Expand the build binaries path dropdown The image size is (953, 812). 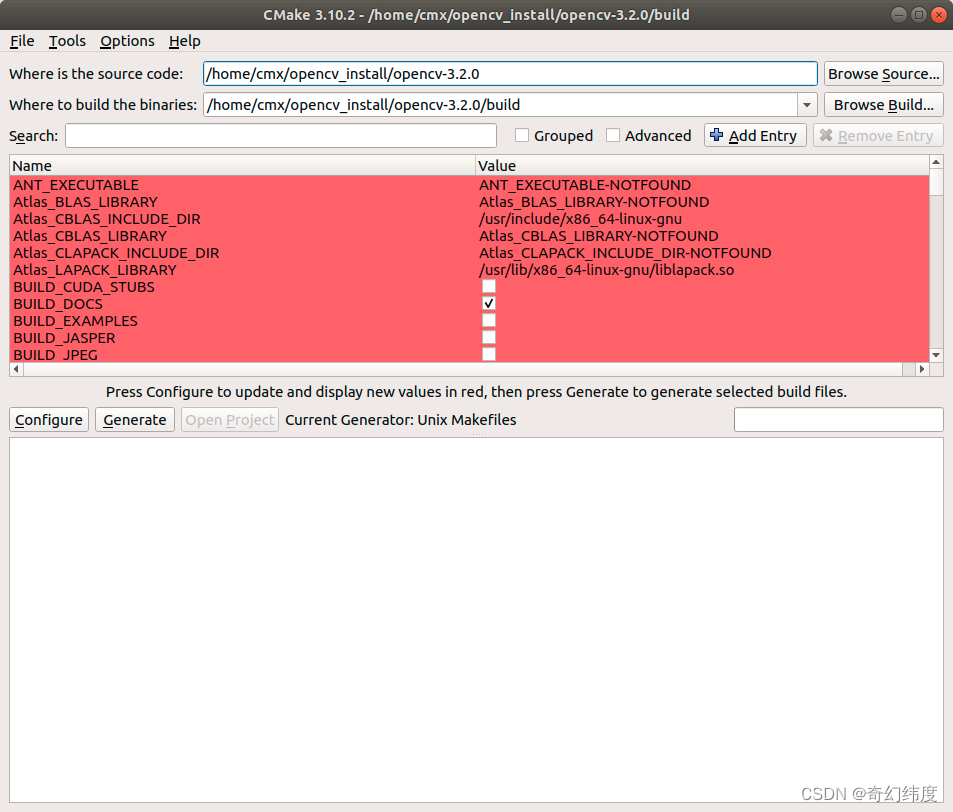coord(807,105)
